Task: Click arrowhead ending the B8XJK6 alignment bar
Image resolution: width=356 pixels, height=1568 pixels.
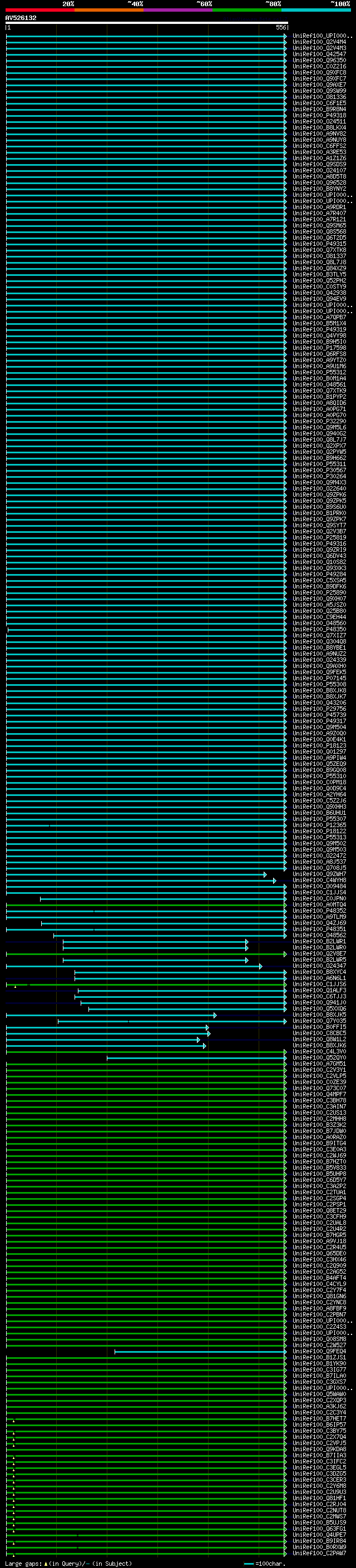Action: point(205,1046)
